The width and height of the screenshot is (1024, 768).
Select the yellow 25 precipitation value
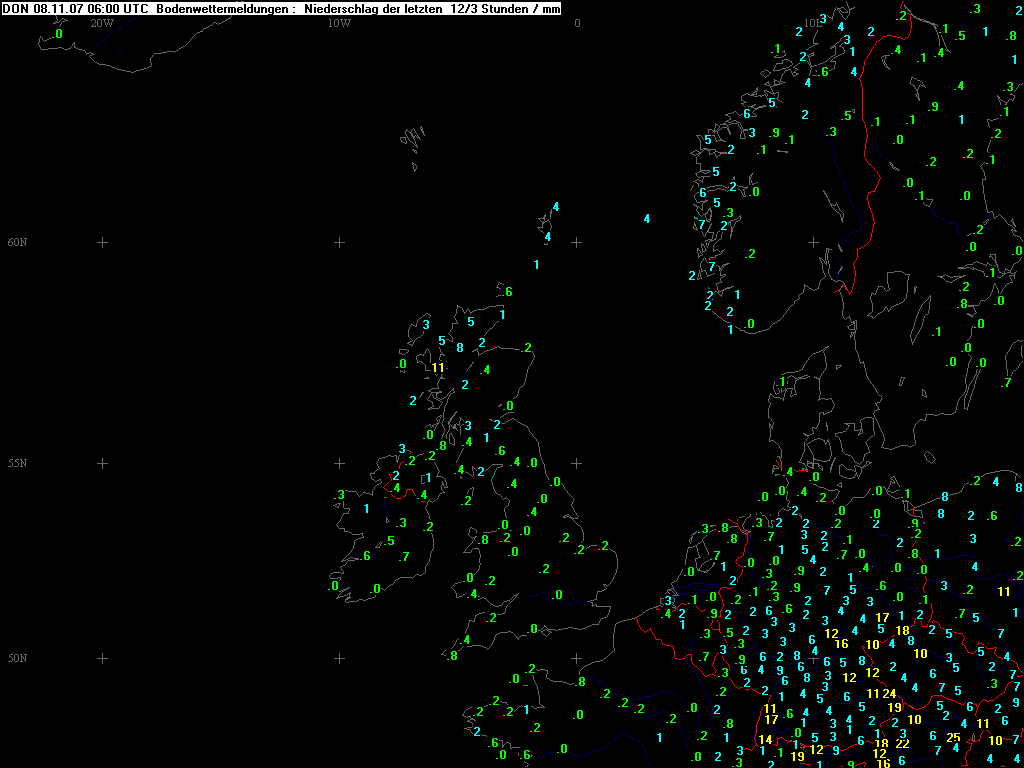pos(953,738)
